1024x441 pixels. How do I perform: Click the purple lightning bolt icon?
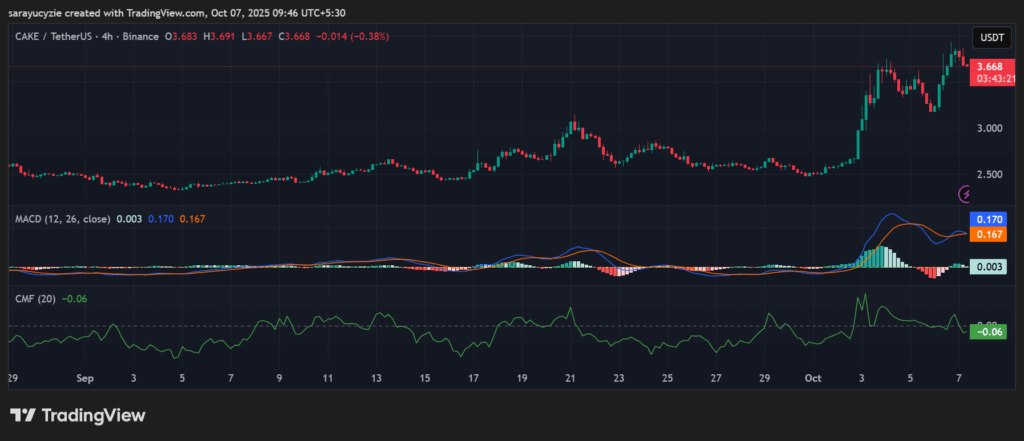pos(966,194)
